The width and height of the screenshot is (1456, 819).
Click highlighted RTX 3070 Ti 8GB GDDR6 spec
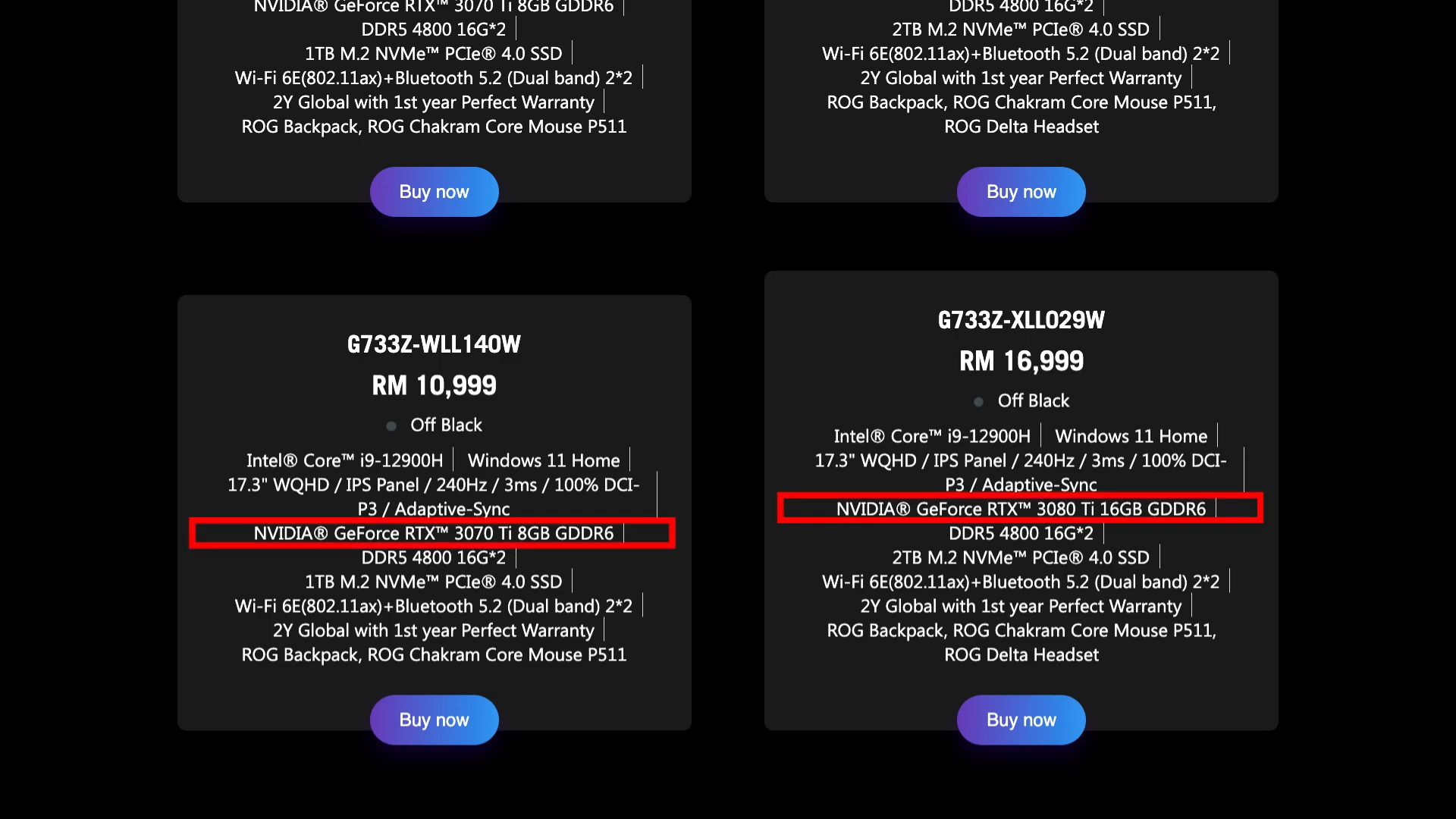(433, 533)
